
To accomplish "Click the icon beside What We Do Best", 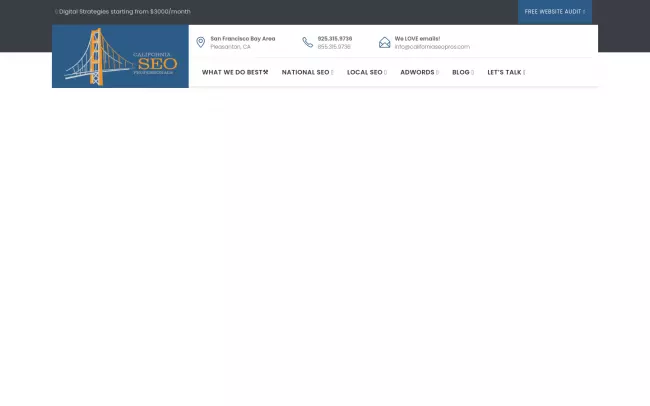I will coord(266,72).
